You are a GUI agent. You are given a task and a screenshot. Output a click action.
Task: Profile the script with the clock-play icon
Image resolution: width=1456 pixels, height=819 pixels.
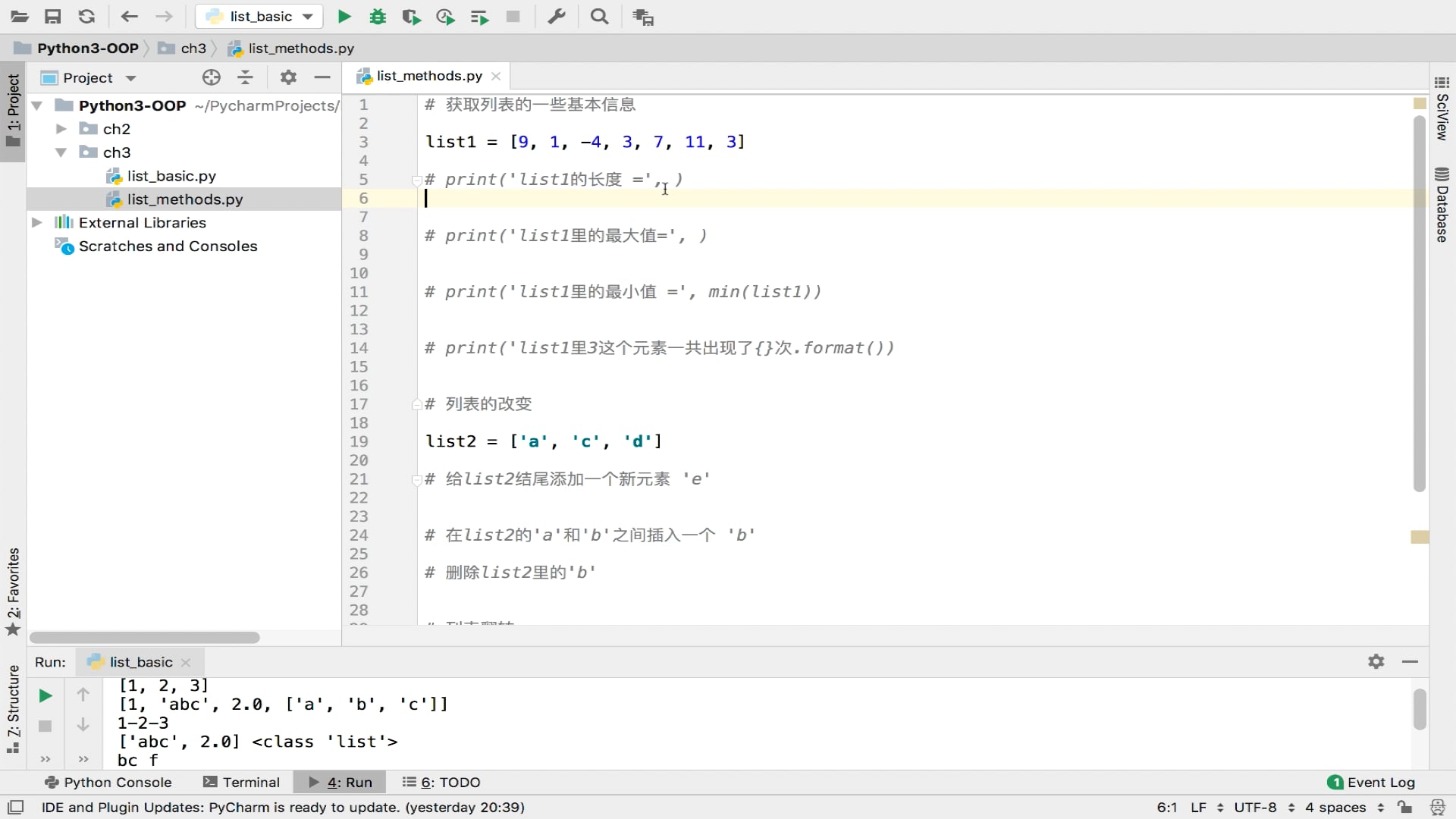445,16
